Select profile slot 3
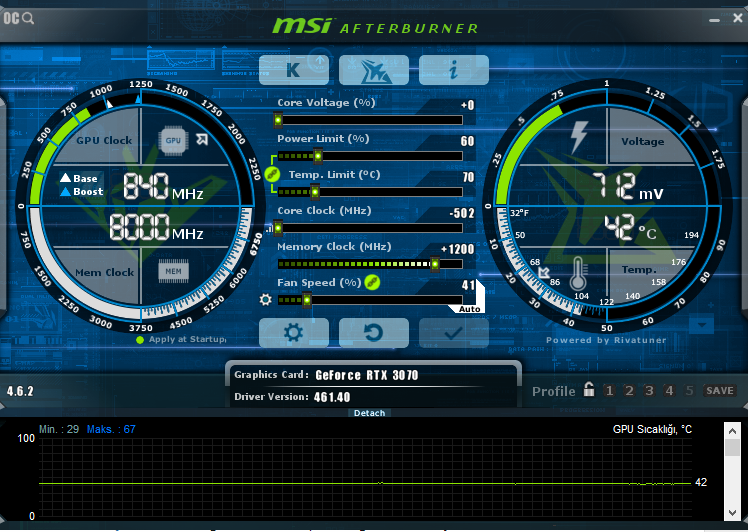The image size is (748, 532). click(649, 391)
